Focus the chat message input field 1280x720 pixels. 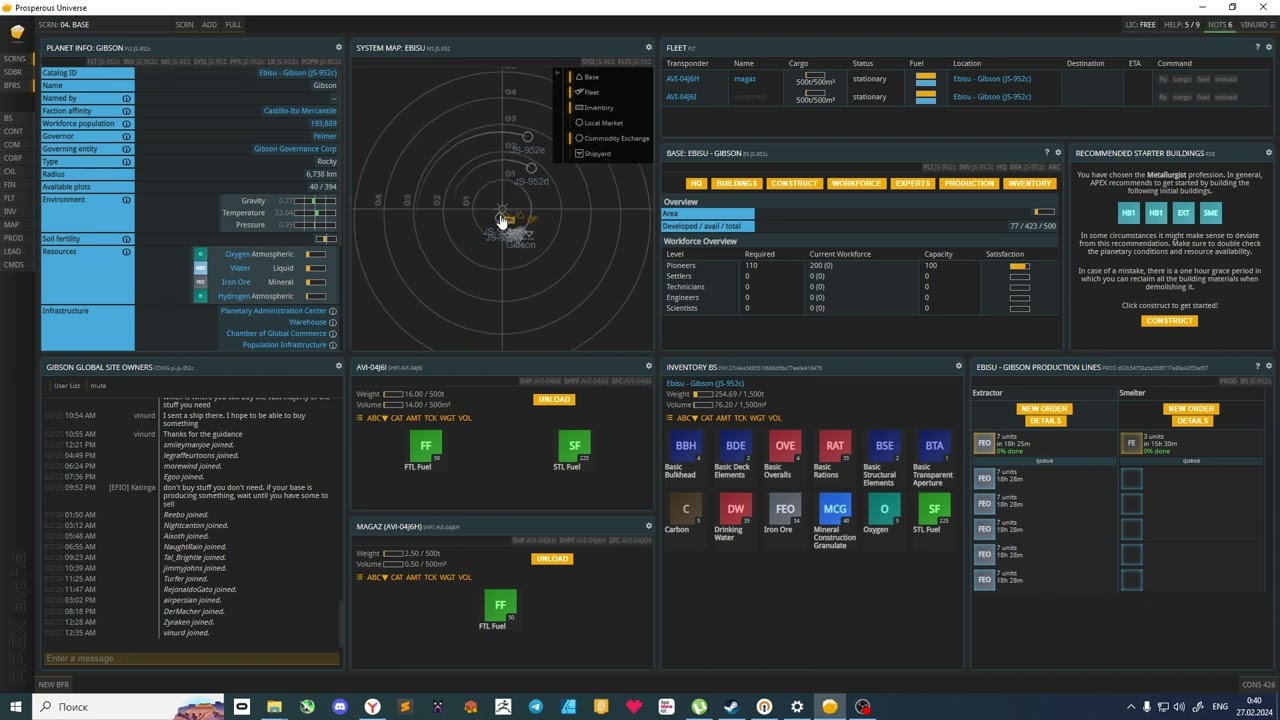pos(192,658)
